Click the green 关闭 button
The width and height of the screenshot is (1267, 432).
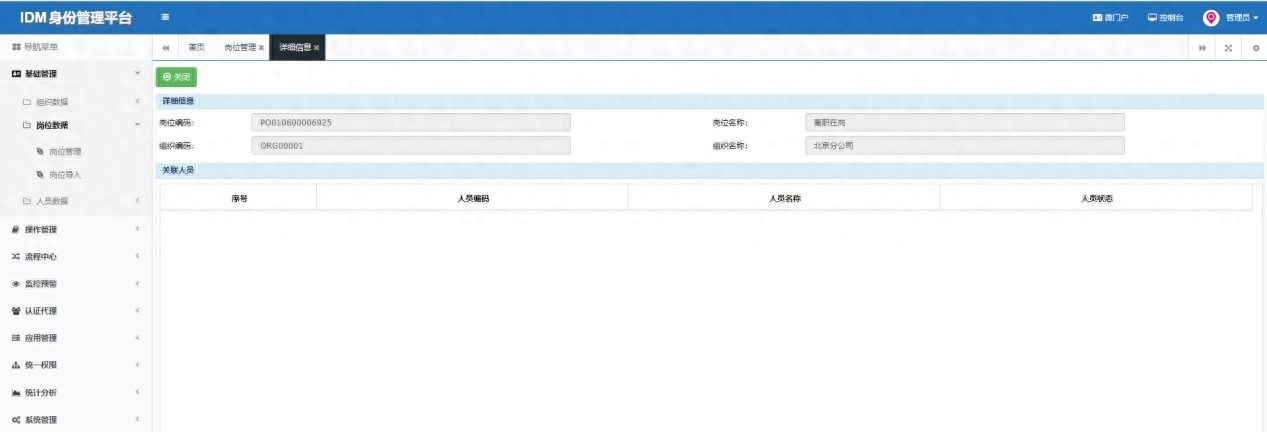[176, 77]
